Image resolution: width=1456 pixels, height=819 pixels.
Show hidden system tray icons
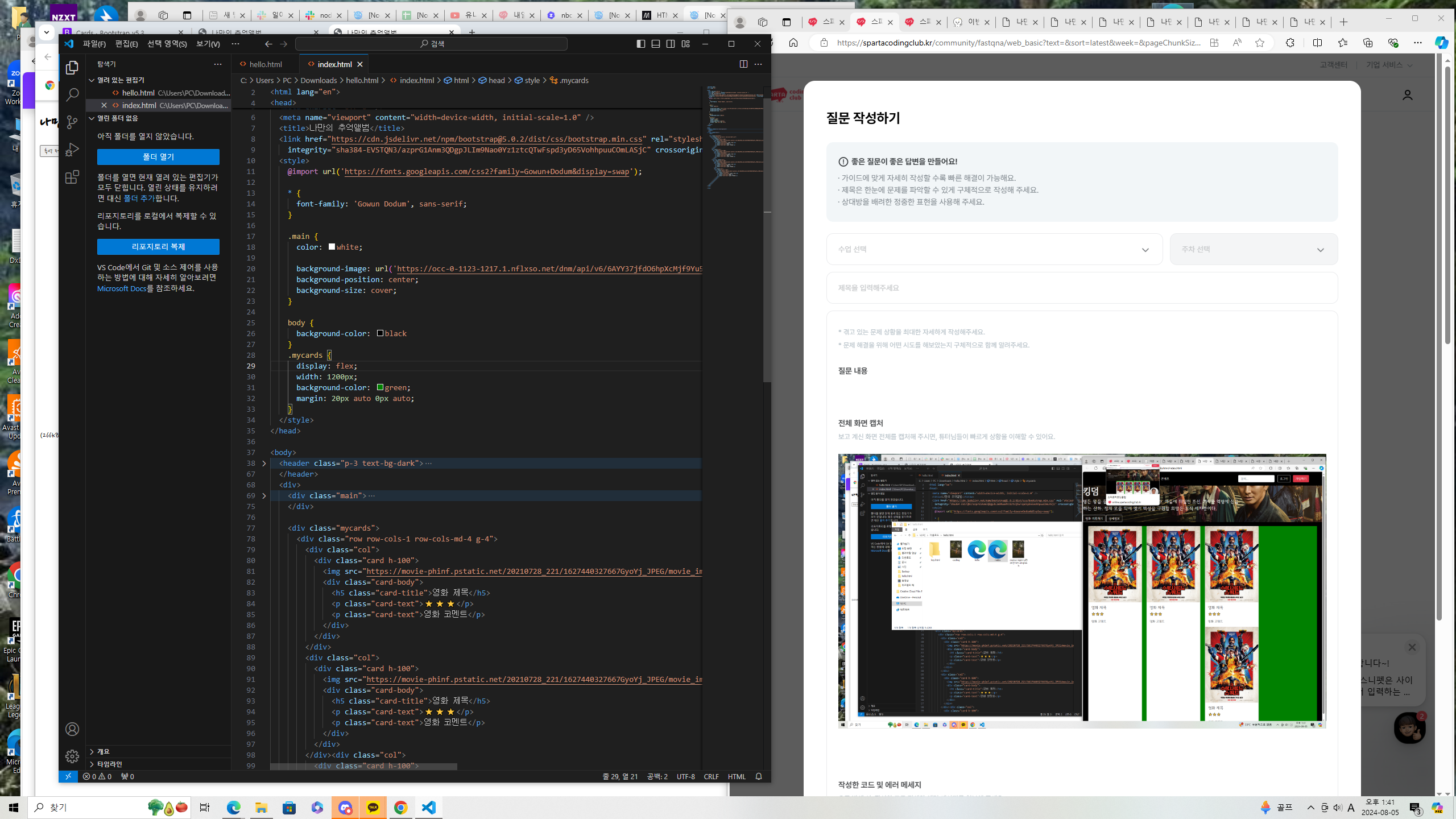[1310, 808]
